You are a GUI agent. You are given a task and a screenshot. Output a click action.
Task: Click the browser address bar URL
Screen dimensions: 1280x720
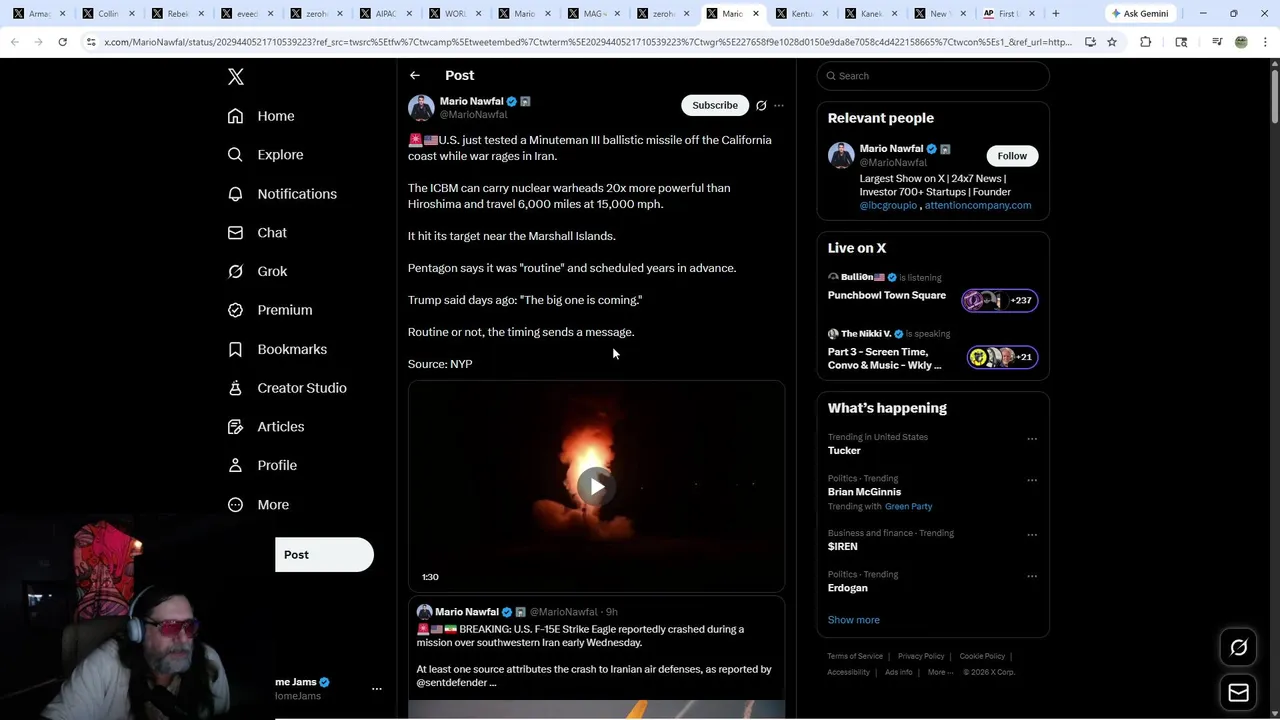pos(588,42)
